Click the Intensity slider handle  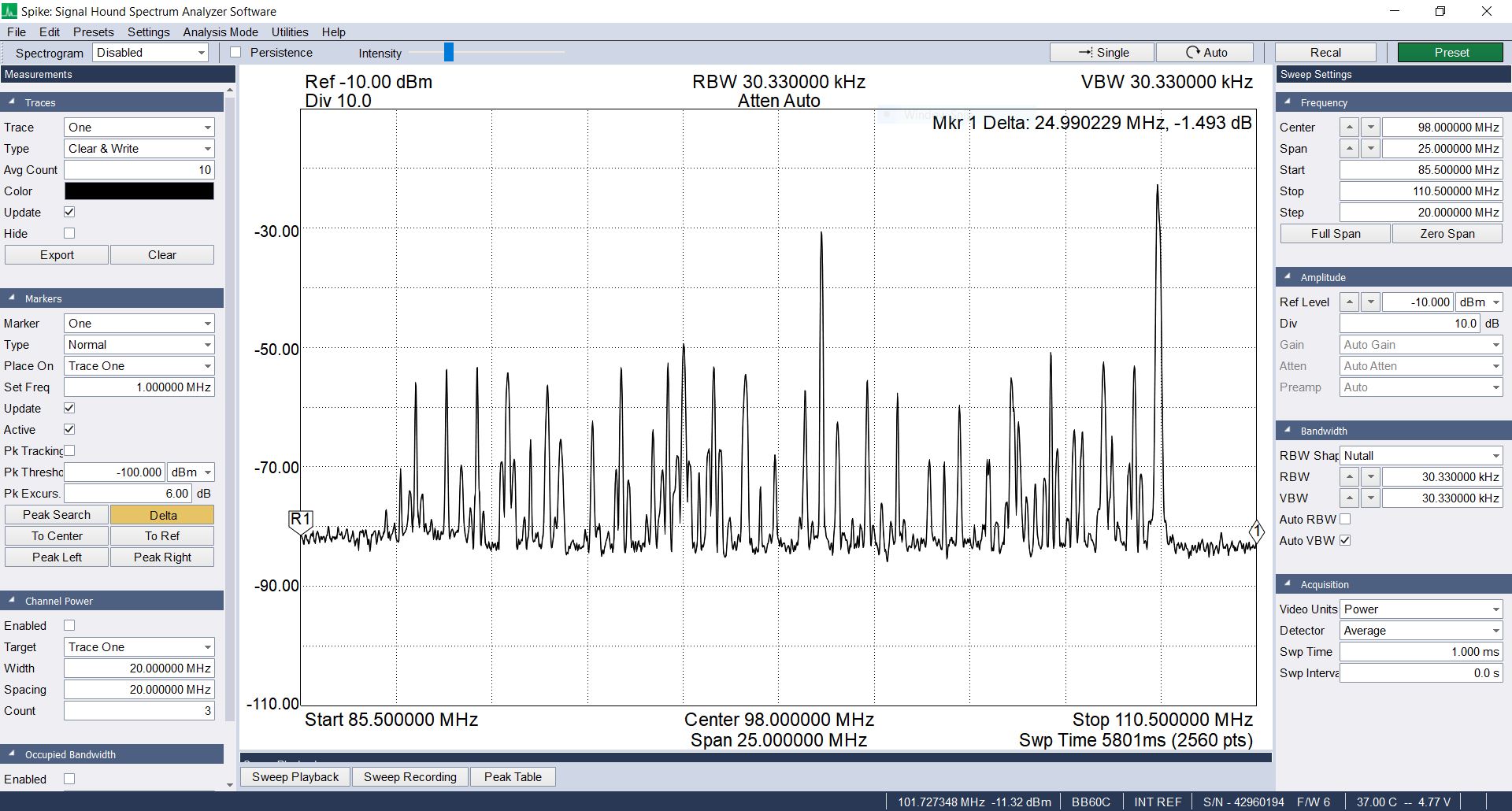coord(449,52)
